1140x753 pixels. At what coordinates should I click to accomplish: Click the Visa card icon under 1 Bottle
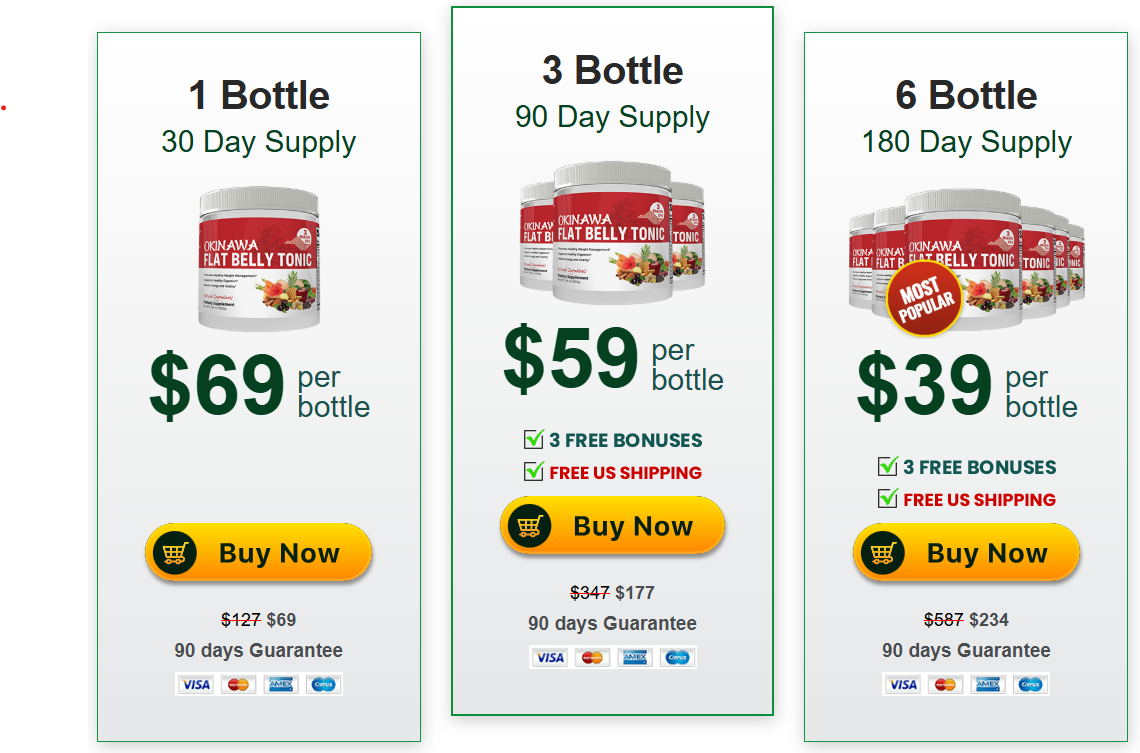tap(196, 684)
